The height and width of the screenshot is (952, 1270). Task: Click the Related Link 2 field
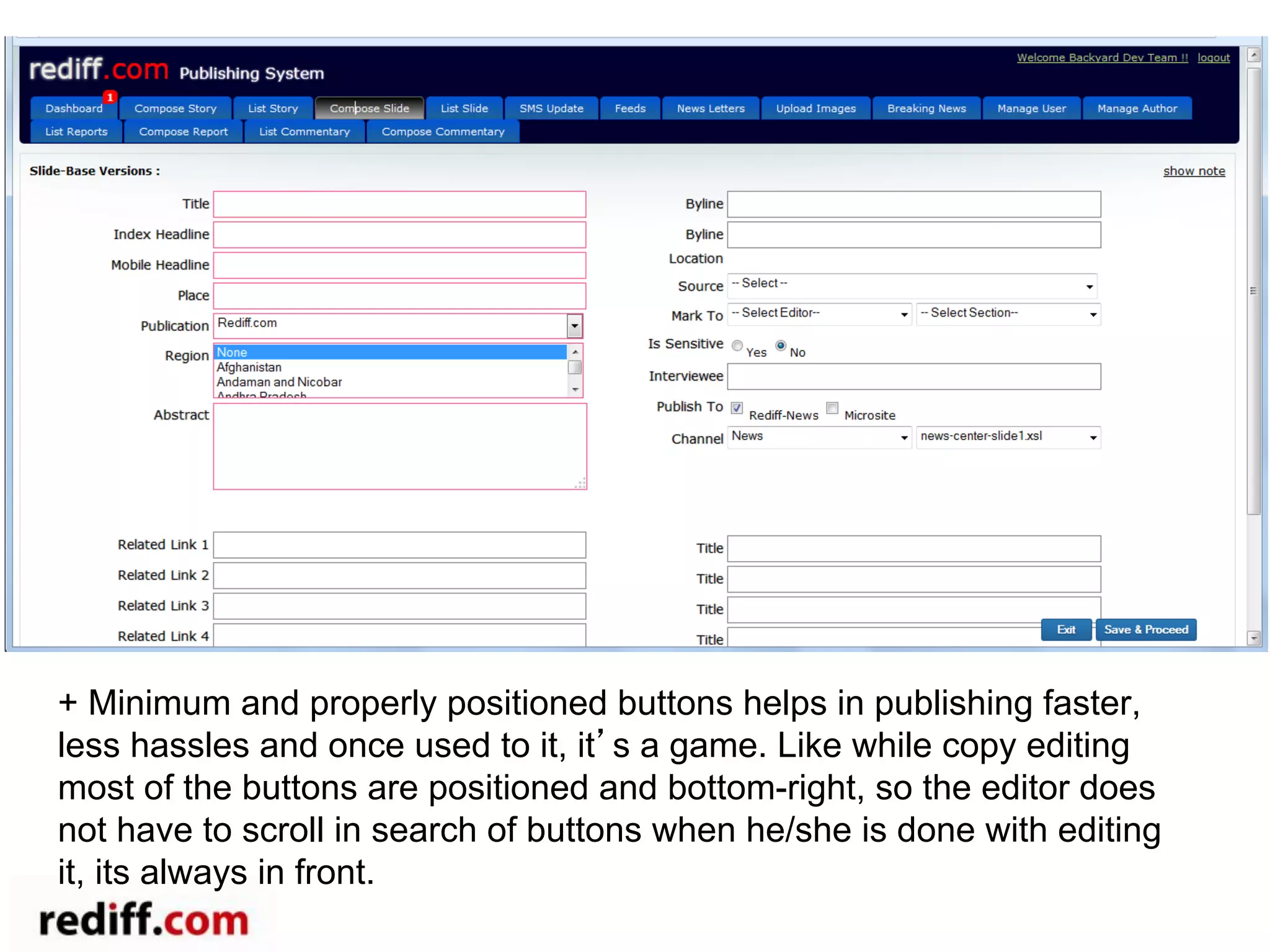[400, 575]
